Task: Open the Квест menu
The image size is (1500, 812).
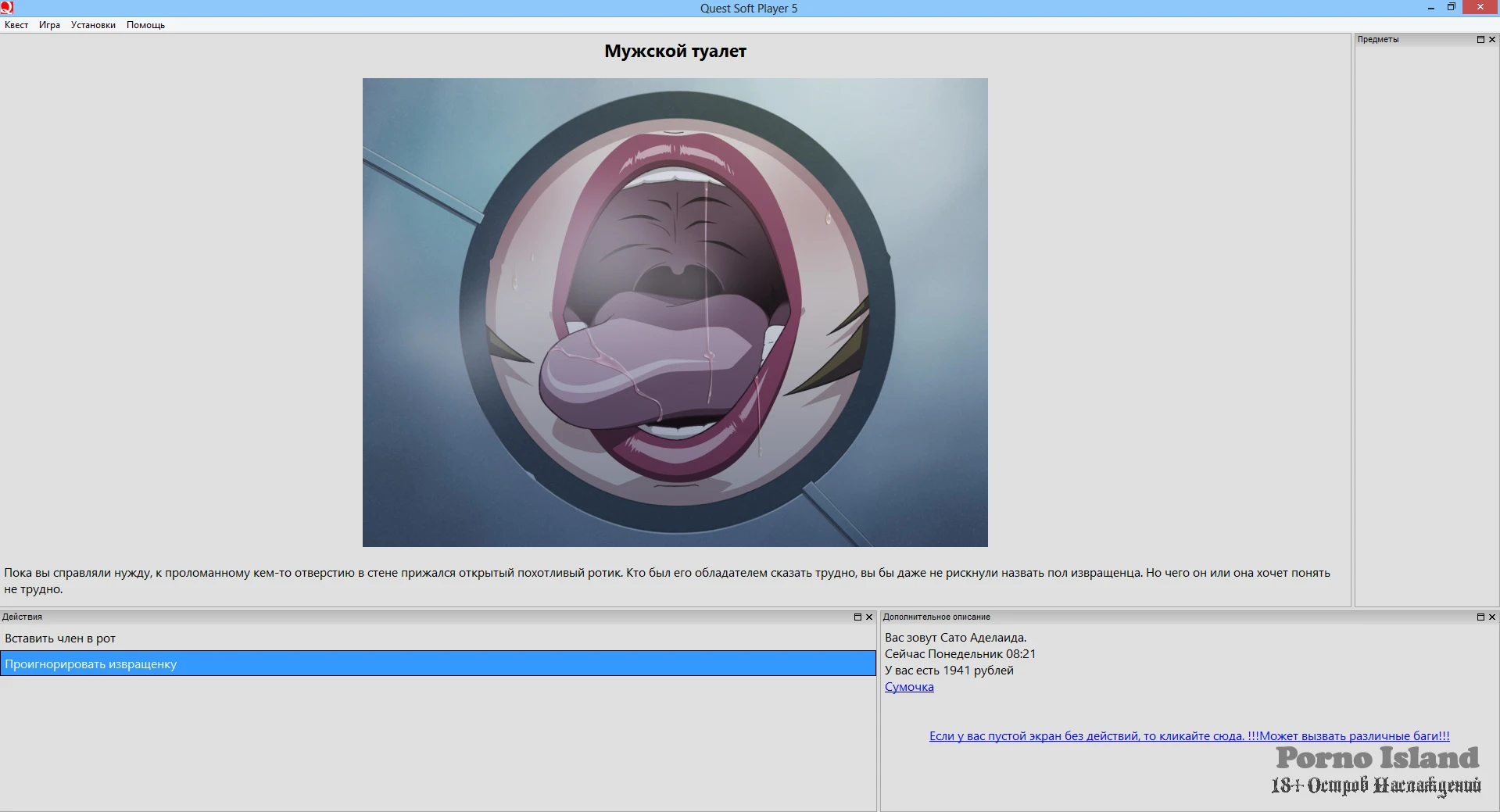Action: (16, 25)
